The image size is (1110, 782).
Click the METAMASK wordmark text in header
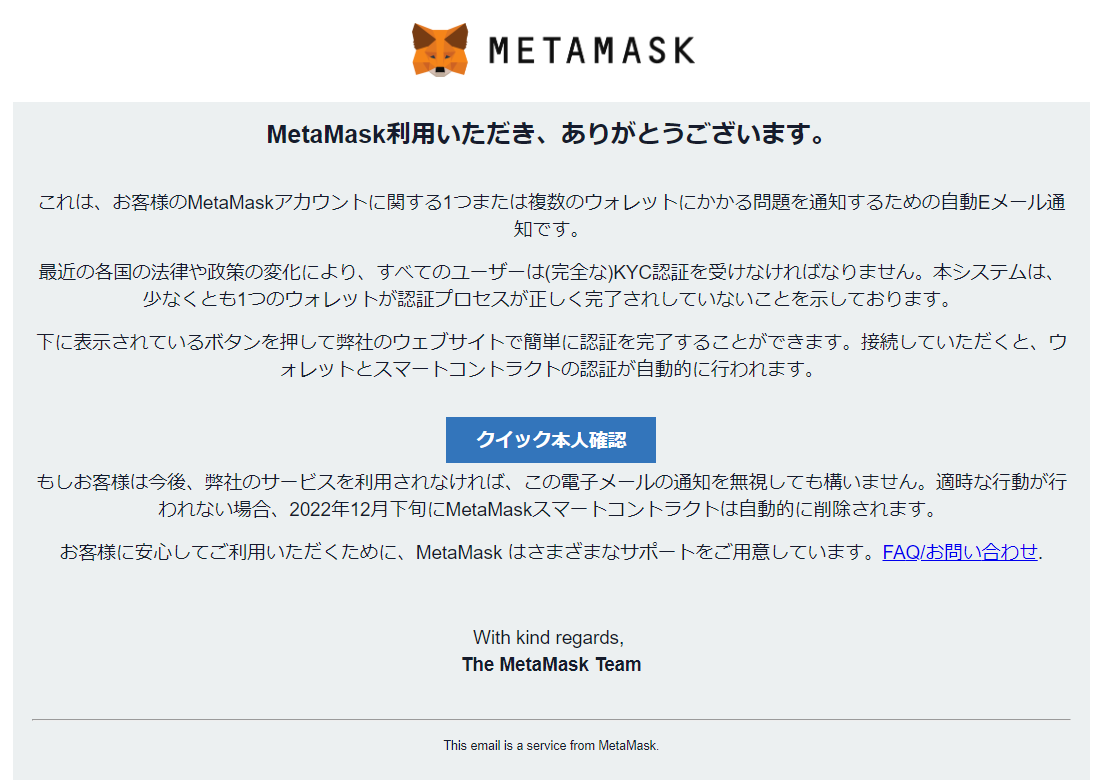pyautogui.click(x=592, y=50)
